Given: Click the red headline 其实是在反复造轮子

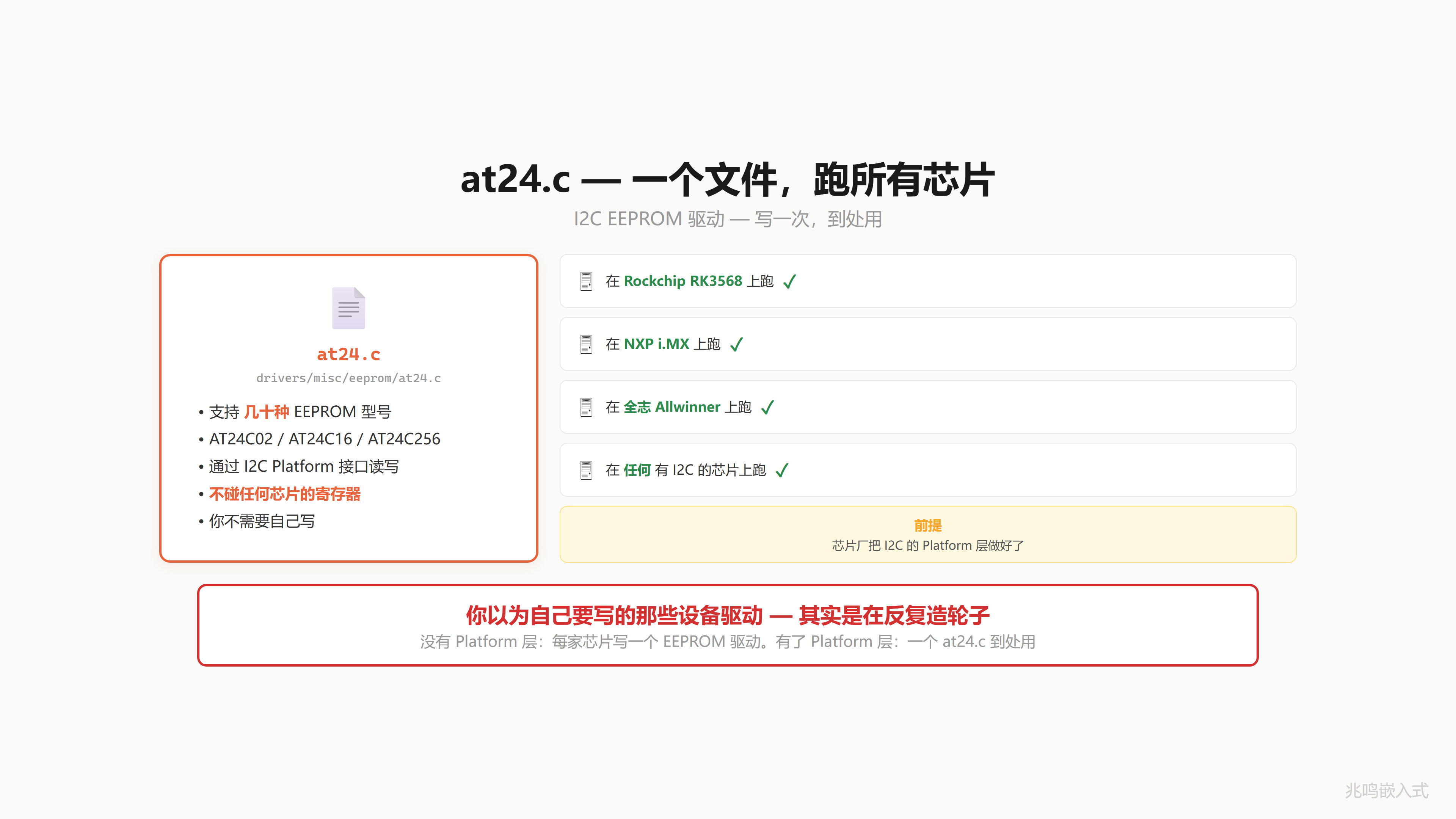Looking at the screenshot, I should [x=894, y=615].
